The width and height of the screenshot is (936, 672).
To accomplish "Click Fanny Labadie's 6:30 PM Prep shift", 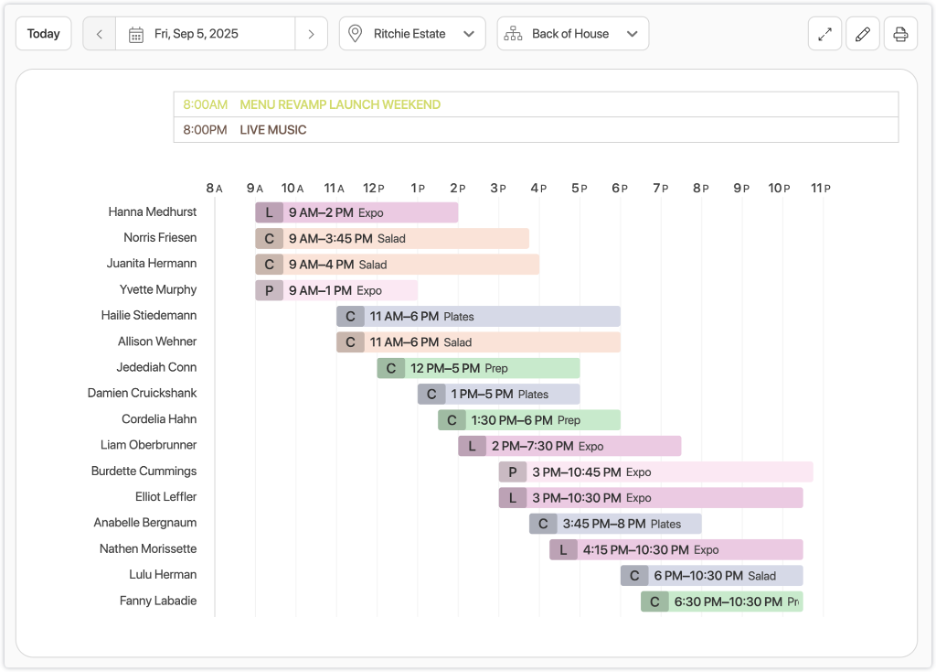I will click(720, 601).
